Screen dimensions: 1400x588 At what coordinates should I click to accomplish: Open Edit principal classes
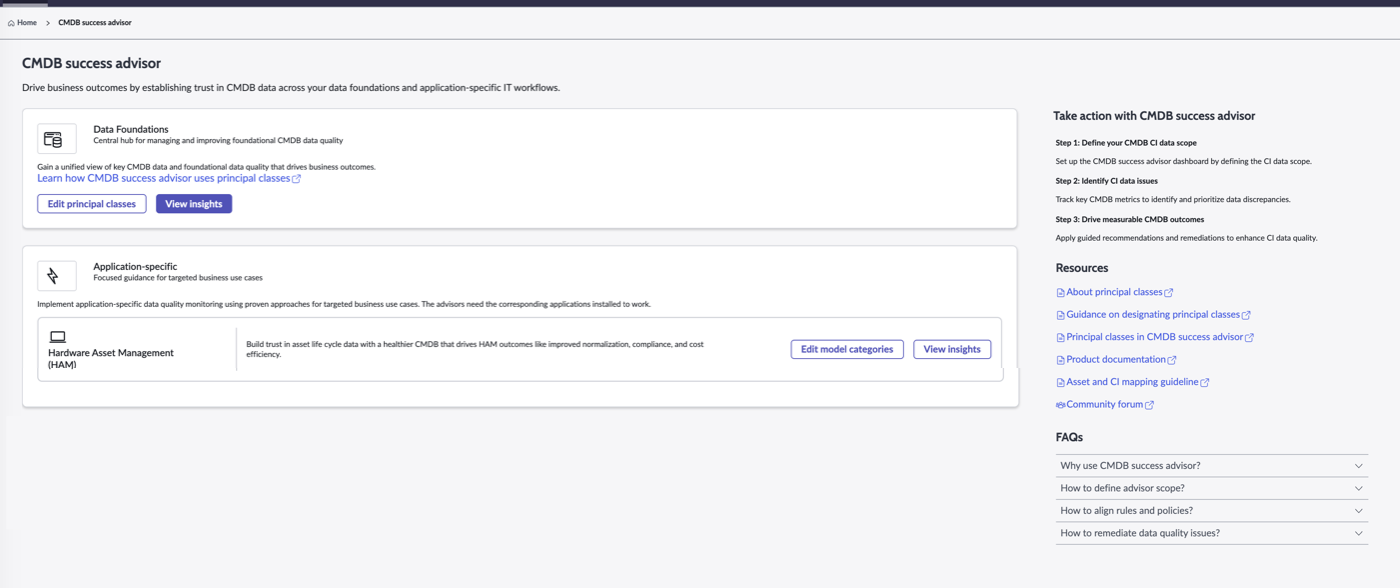pos(92,204)
